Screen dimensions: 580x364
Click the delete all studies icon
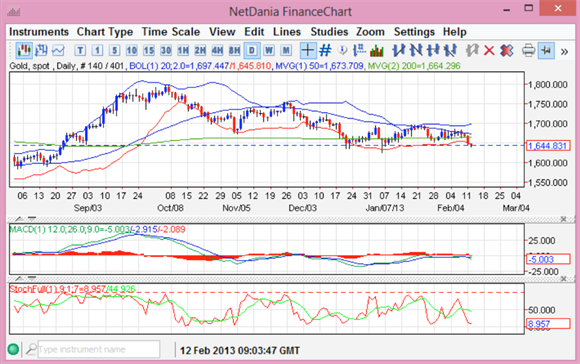point(506,50)
